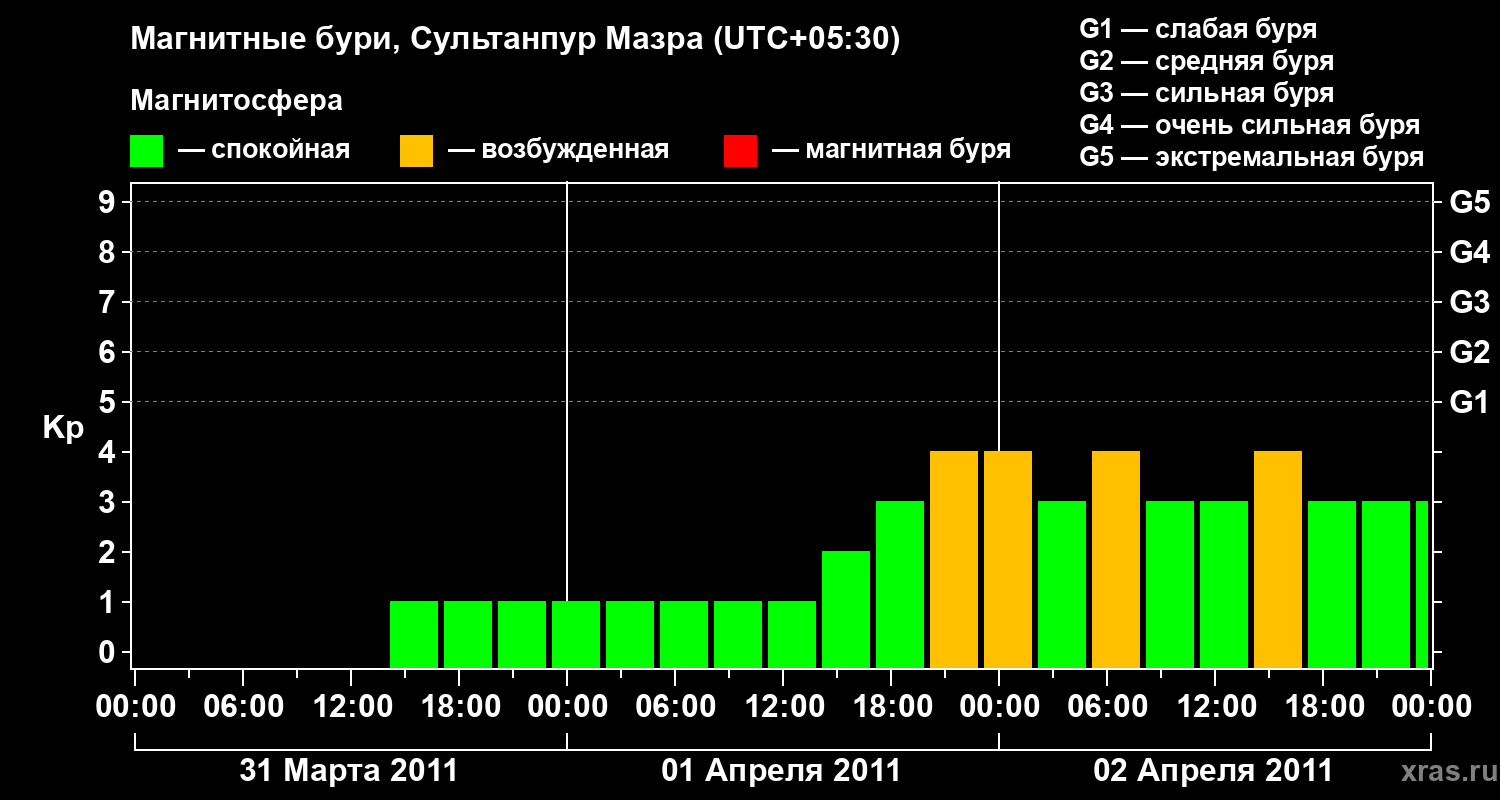Click the '02 Апреля 2011' date label
The height and width of the screenshot is (800, 1500).
pos(1213,771)
